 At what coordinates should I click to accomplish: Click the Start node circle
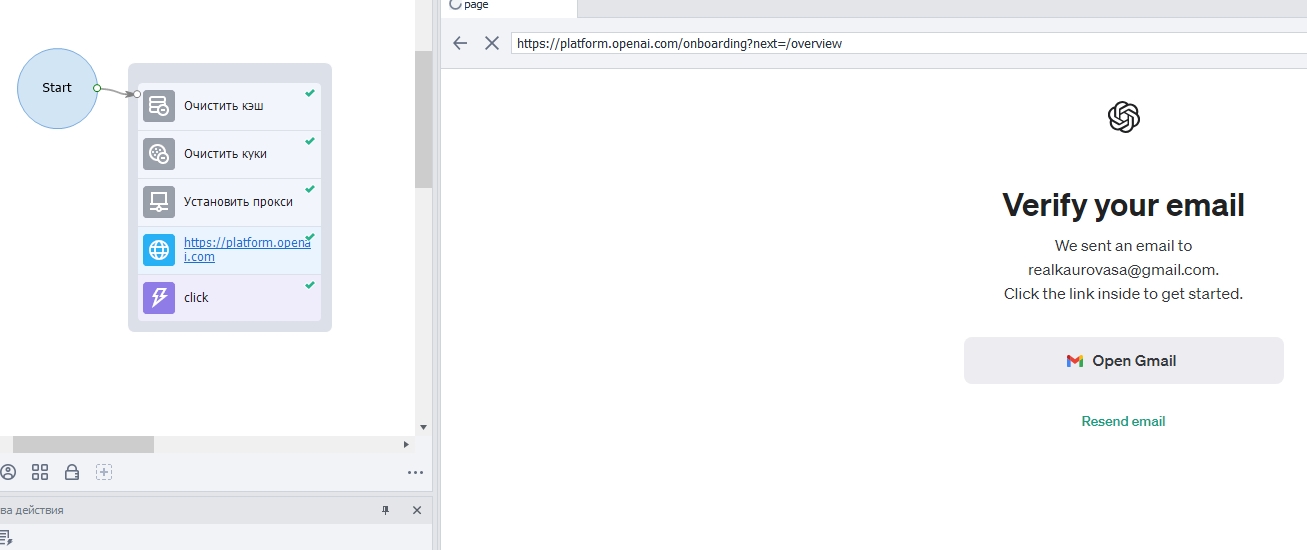click(x=57, y=88)
